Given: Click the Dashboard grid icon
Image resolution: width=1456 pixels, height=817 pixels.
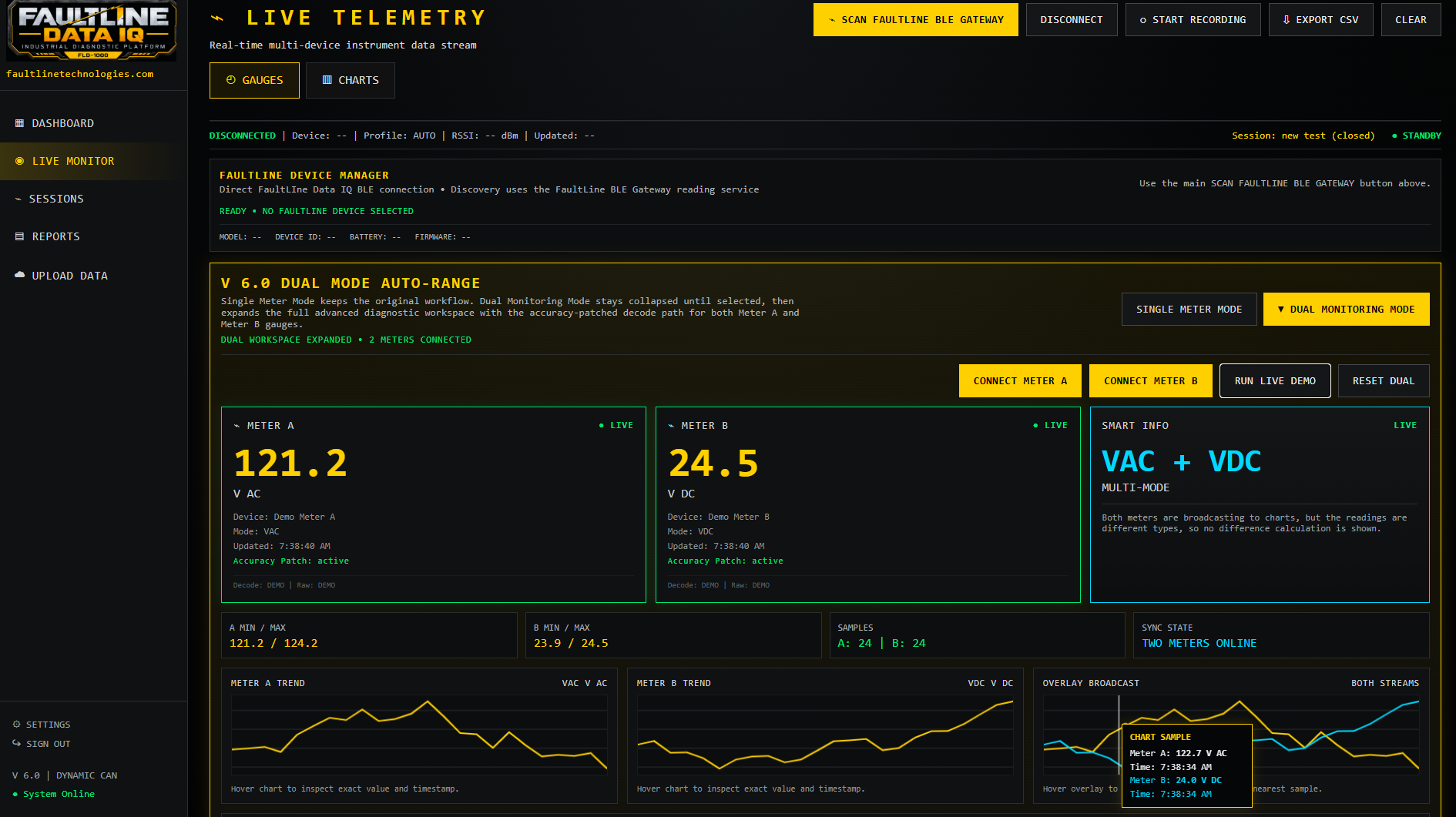Looking at the screenshot, I should [x=20, y=123].
